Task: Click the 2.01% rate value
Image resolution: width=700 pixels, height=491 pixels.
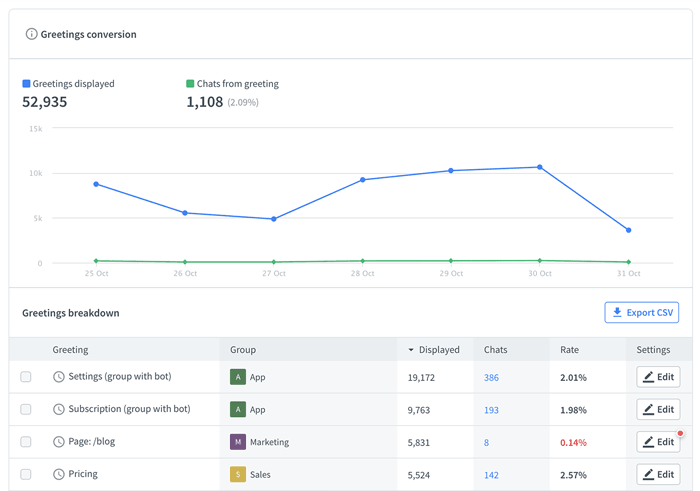Action: (x=574, y=378)
